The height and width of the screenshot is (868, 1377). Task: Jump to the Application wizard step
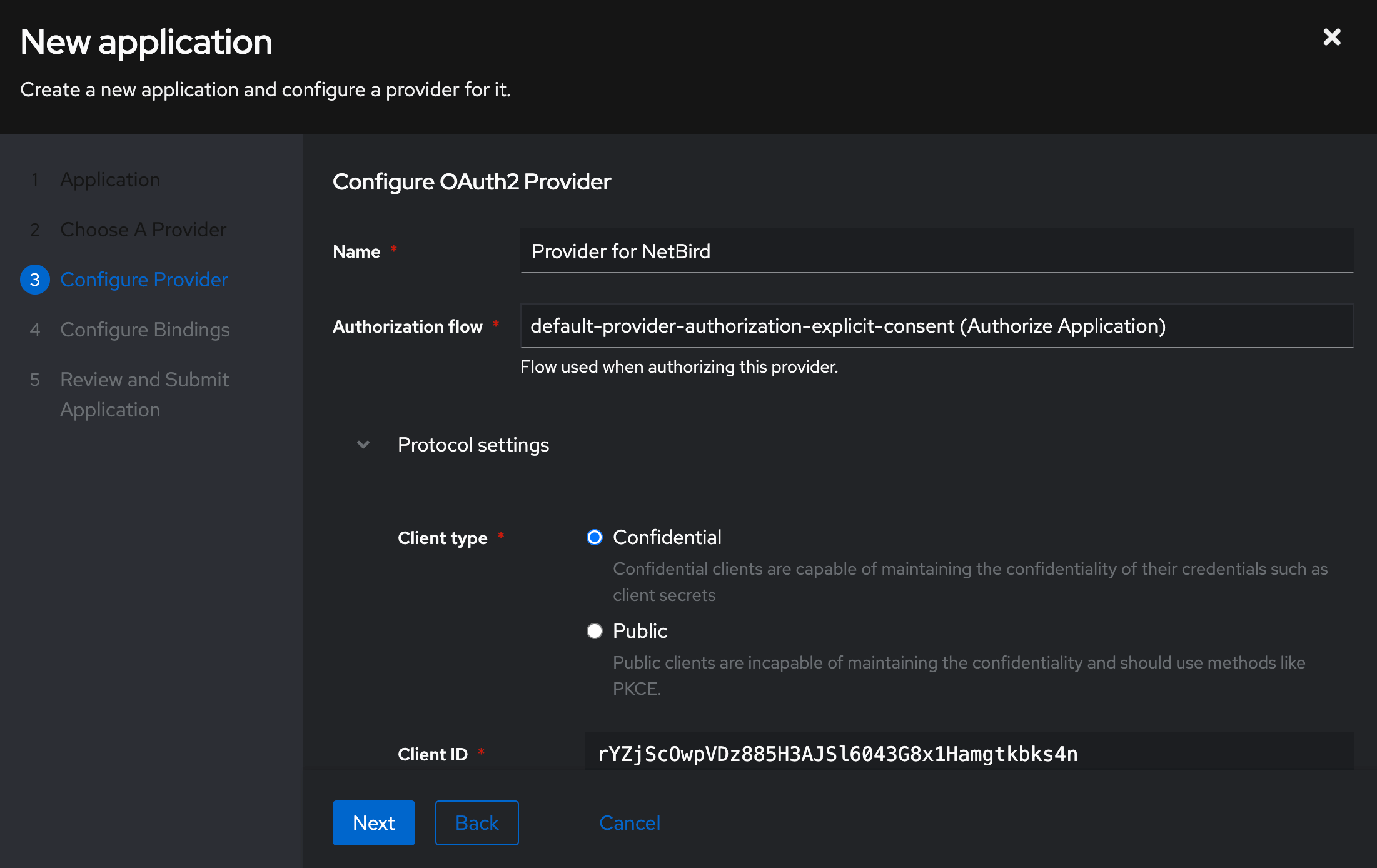110,179
